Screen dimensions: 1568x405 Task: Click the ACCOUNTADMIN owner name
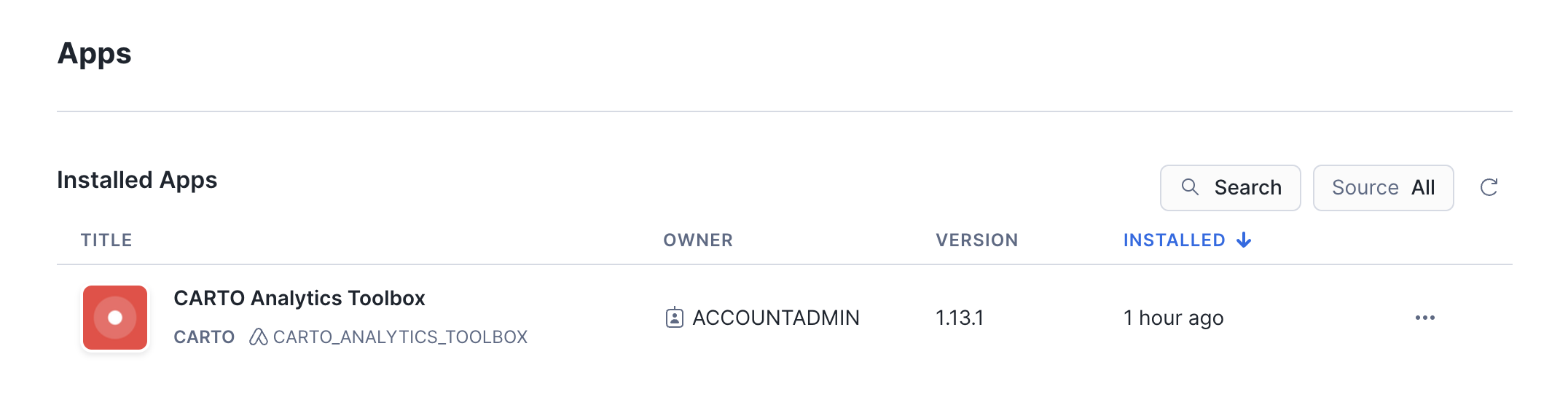775,318
